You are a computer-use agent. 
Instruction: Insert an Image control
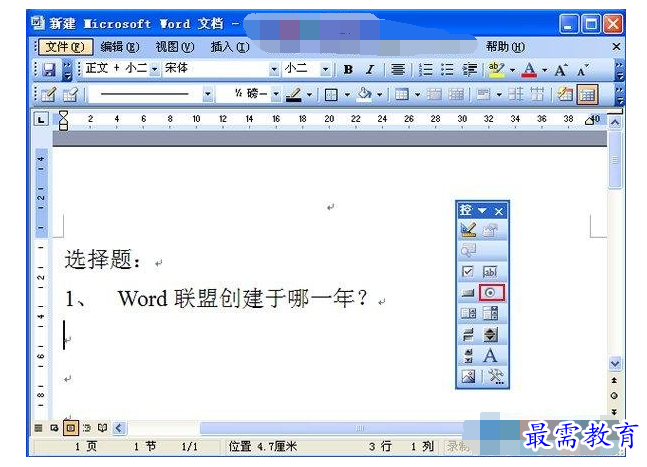(468, 376)
